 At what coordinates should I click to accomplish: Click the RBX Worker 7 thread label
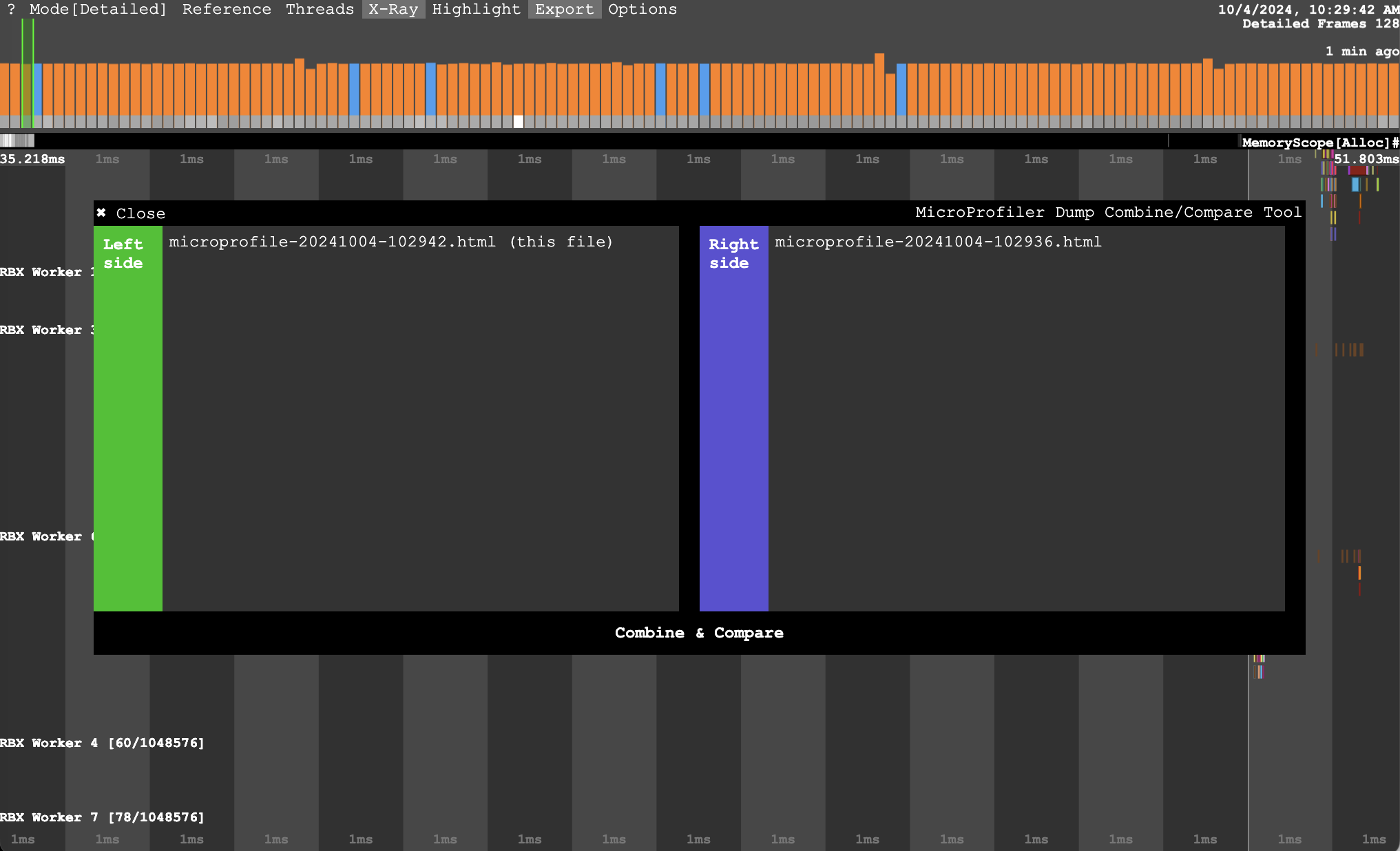pos(102,817)
